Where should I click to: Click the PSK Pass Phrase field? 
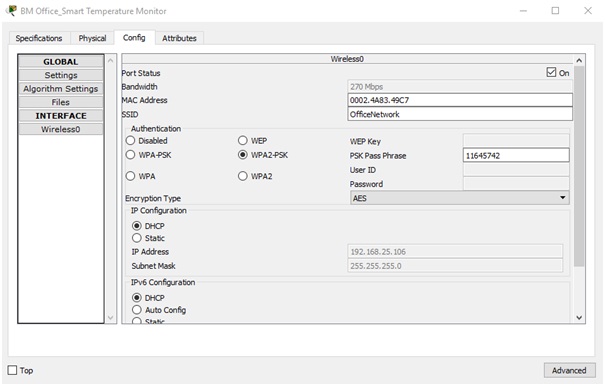(516, 156)
